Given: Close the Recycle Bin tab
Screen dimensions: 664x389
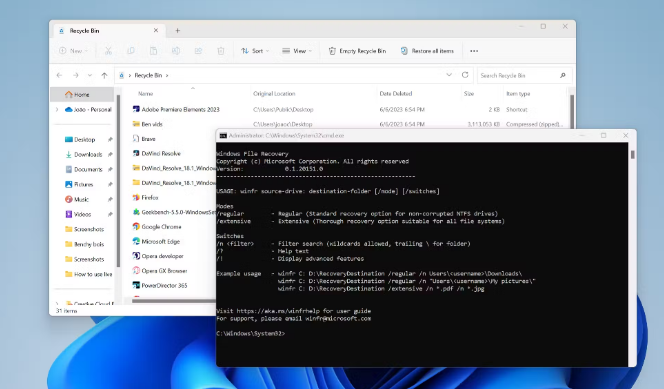Looking at the screenshot, I should coord(156,30).
